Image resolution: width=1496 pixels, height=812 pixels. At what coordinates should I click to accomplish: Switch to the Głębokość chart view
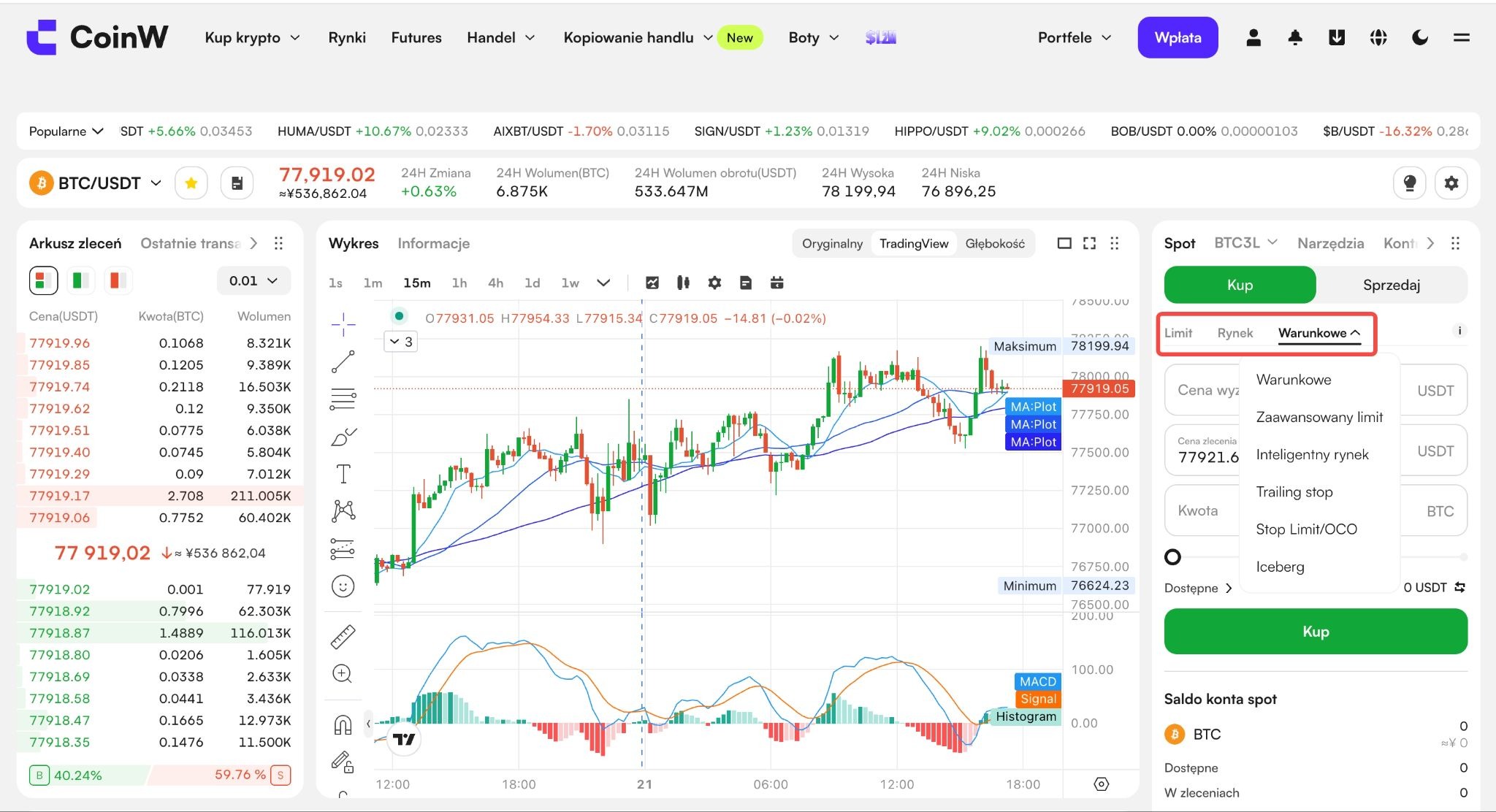(x=995, y=243)
